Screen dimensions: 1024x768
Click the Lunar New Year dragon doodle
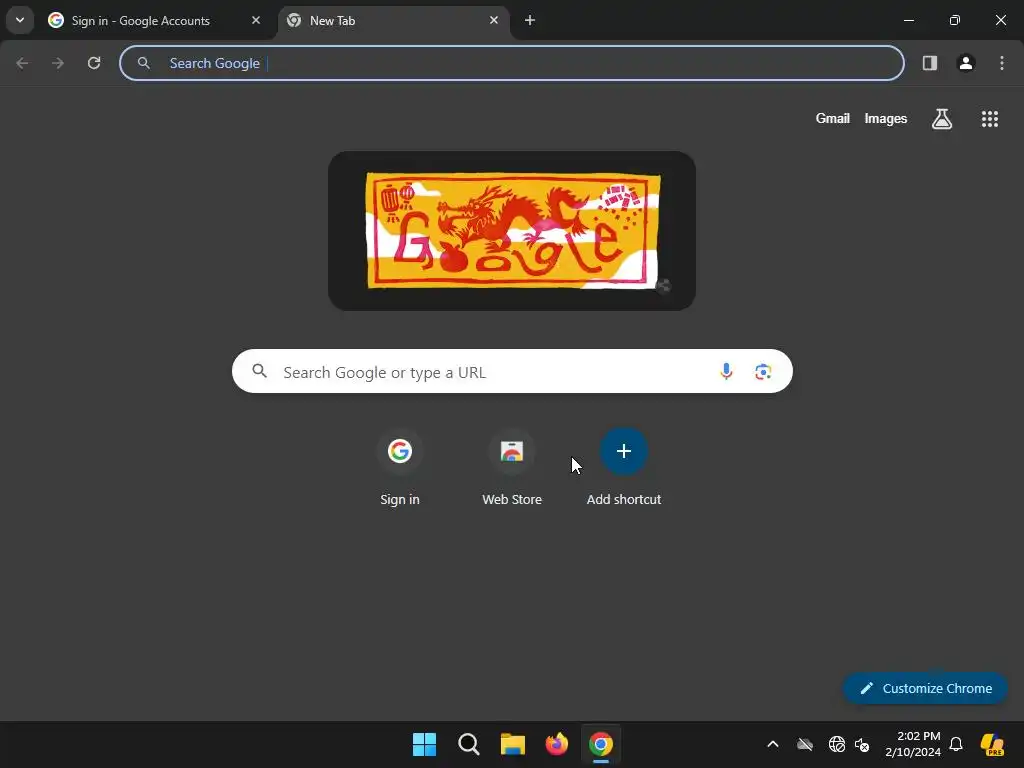pos(513,230)
